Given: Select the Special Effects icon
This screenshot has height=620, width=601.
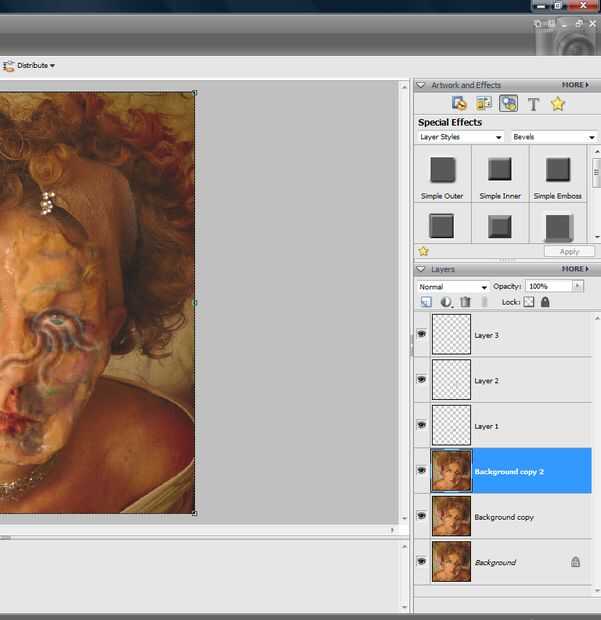Looking at the screenshot, I should [508, 103].
